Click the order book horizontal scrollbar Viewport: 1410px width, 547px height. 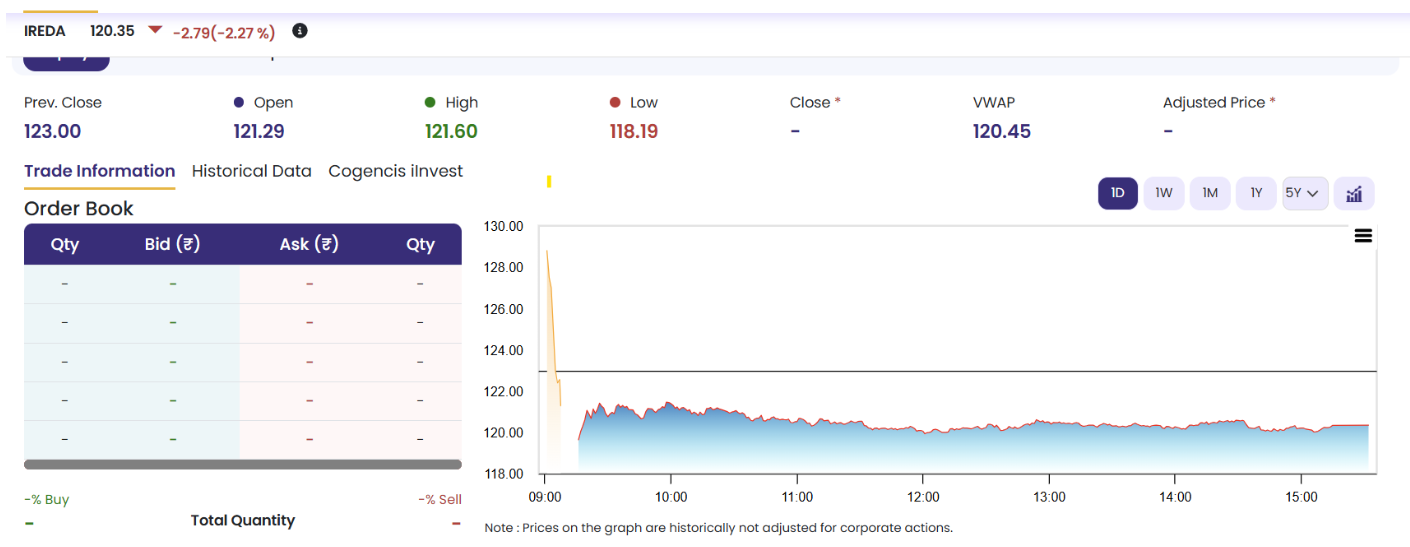click(243, 464)
